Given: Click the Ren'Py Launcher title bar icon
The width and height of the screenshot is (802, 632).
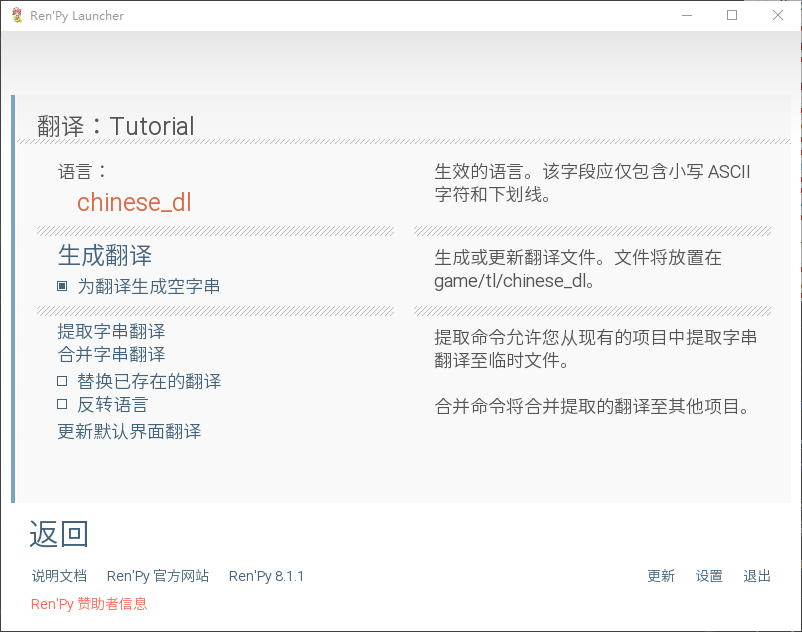Looking at the screenshot, I should coord(17,15).
